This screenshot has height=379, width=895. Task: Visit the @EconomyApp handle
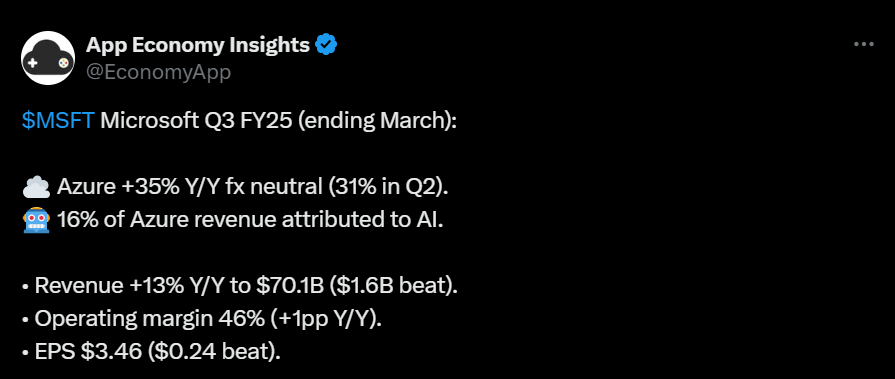click(x=158, y=72)
